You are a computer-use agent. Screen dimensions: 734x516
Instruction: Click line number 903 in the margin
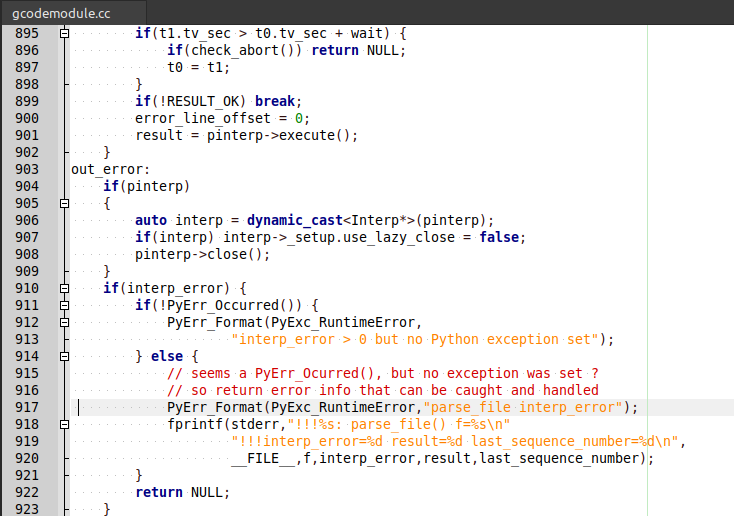(x=27, y=169)
